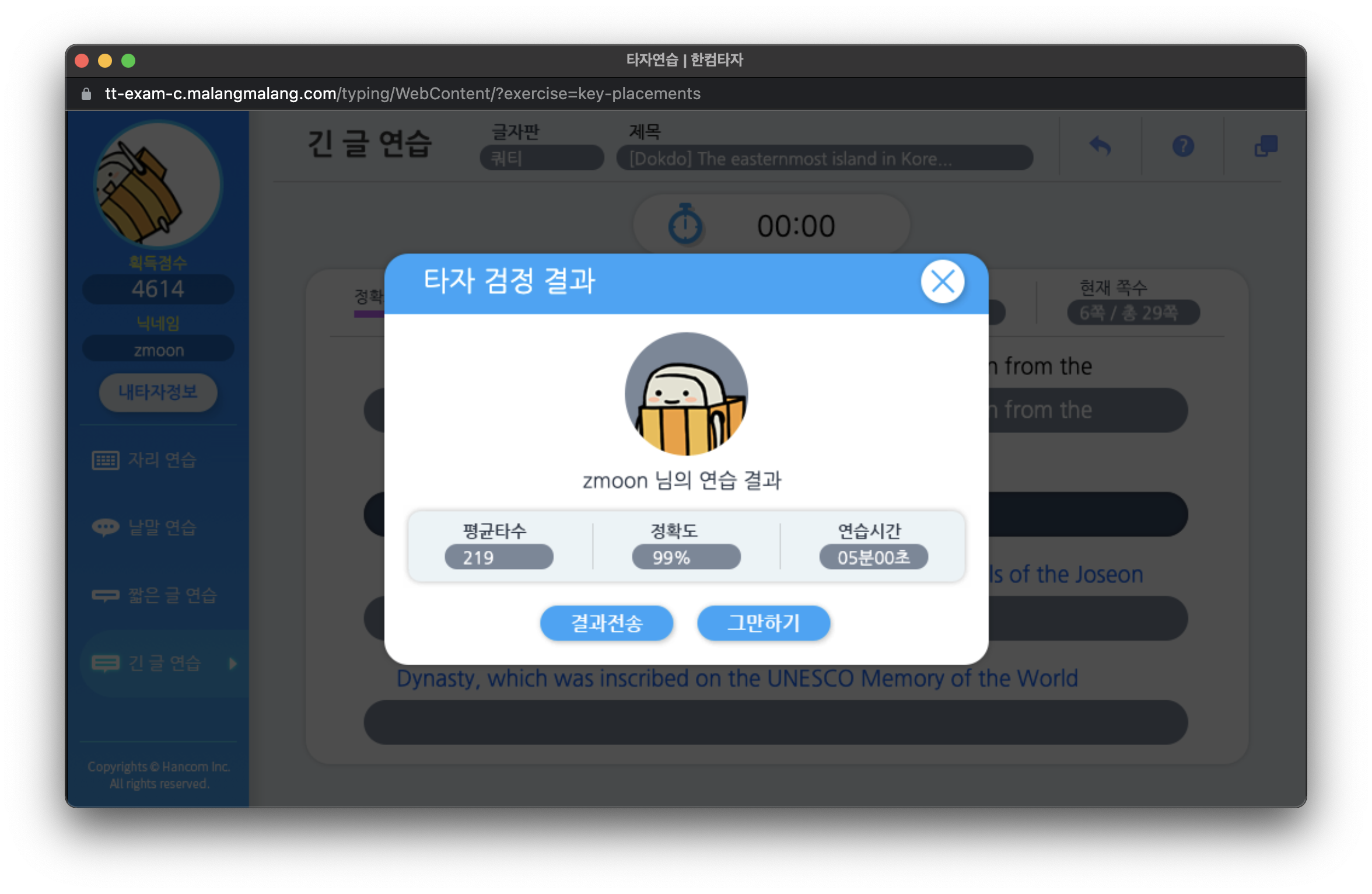Click the speech bubble icon for 낱말 연습

click(x=106, y=528)
